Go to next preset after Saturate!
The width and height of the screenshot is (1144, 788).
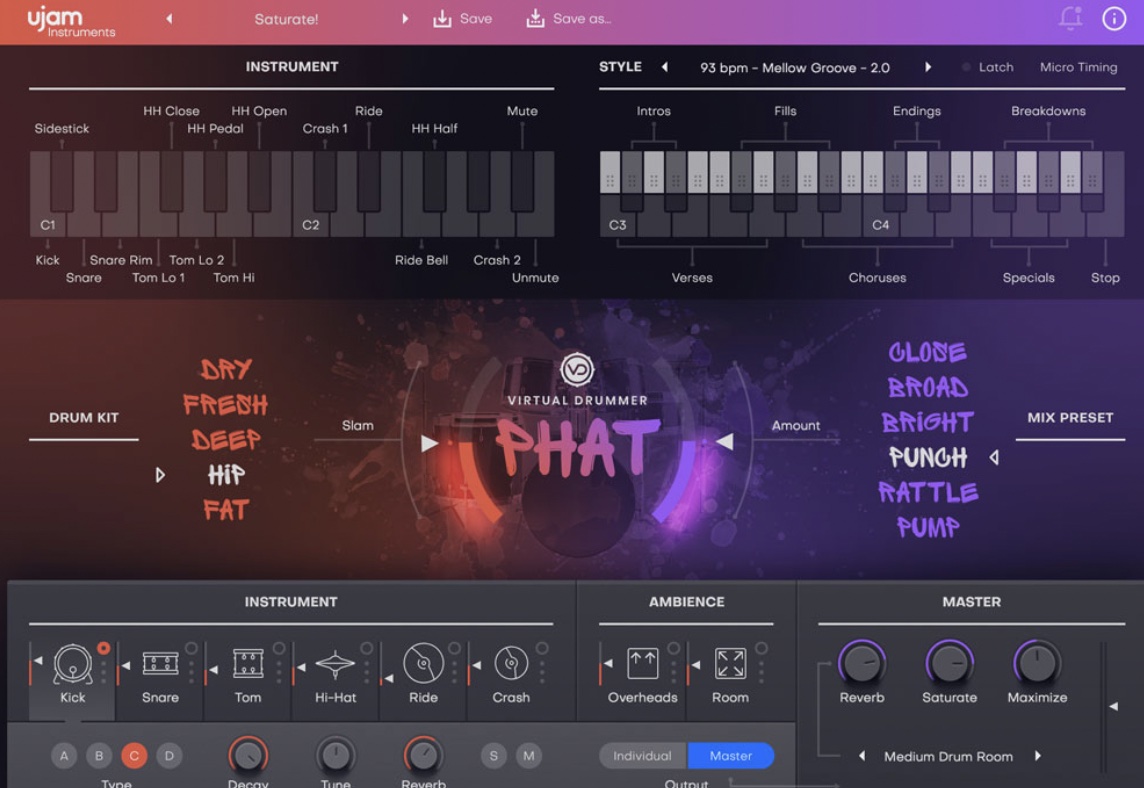(x=405, y=19)
